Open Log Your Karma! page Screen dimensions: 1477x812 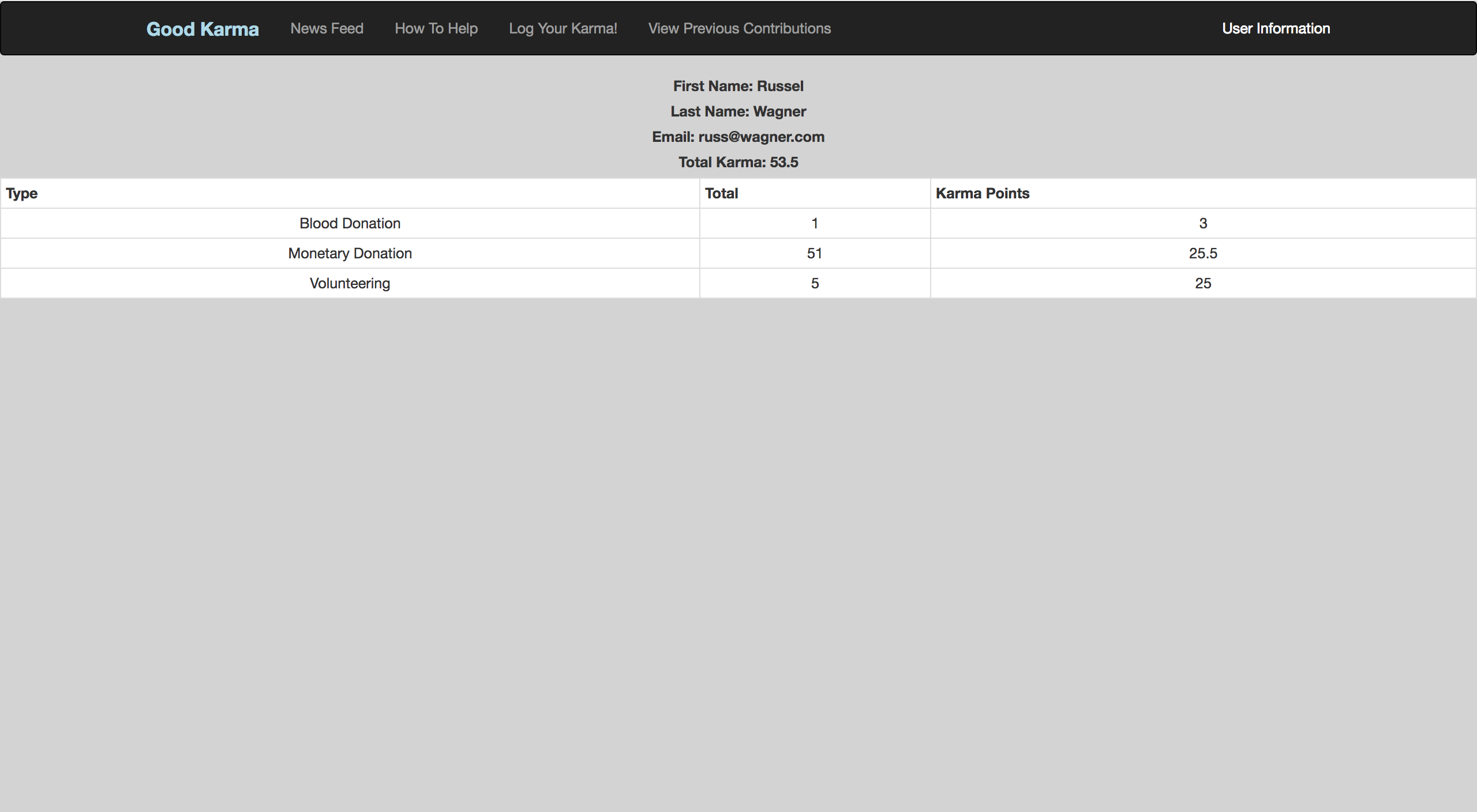pos(563,28)
